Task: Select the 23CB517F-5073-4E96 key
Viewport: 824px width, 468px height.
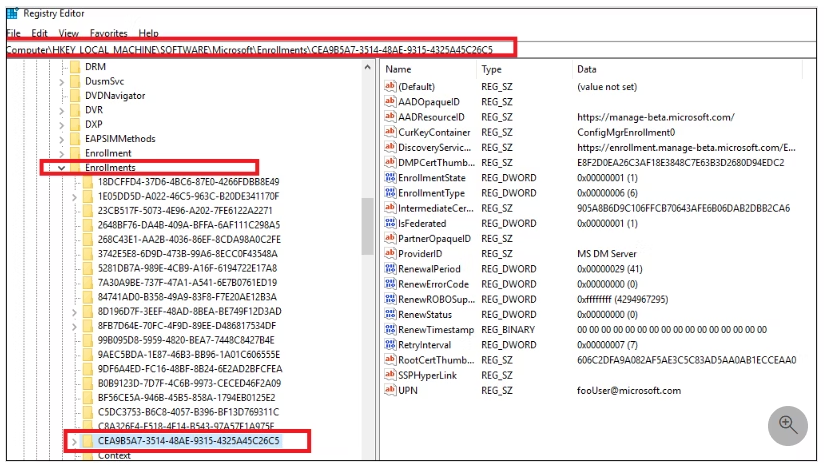Action: [x=185, y=211]
